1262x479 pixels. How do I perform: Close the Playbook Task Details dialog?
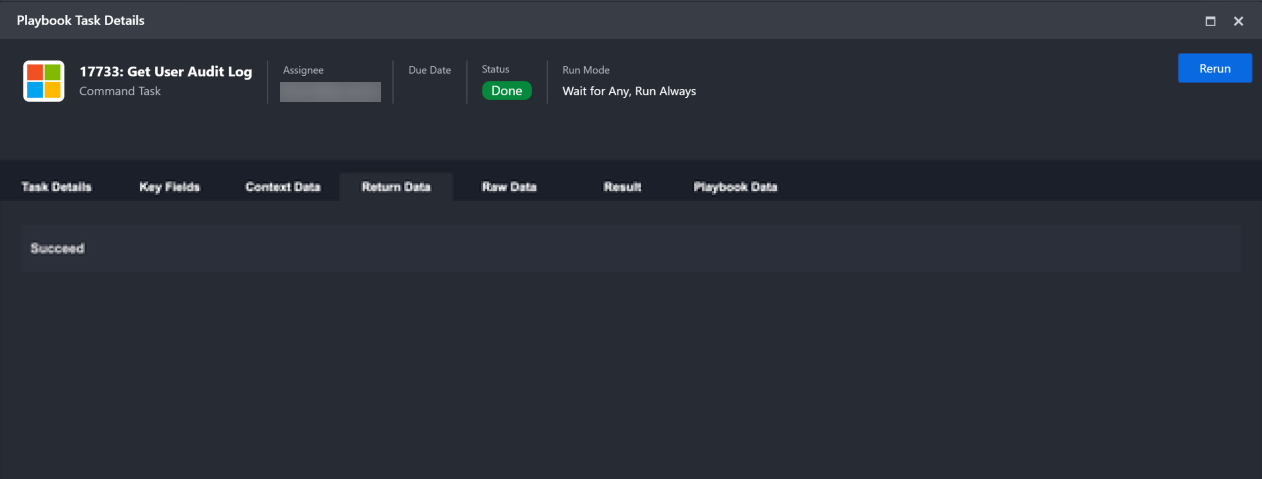[x=1238, y=21]
